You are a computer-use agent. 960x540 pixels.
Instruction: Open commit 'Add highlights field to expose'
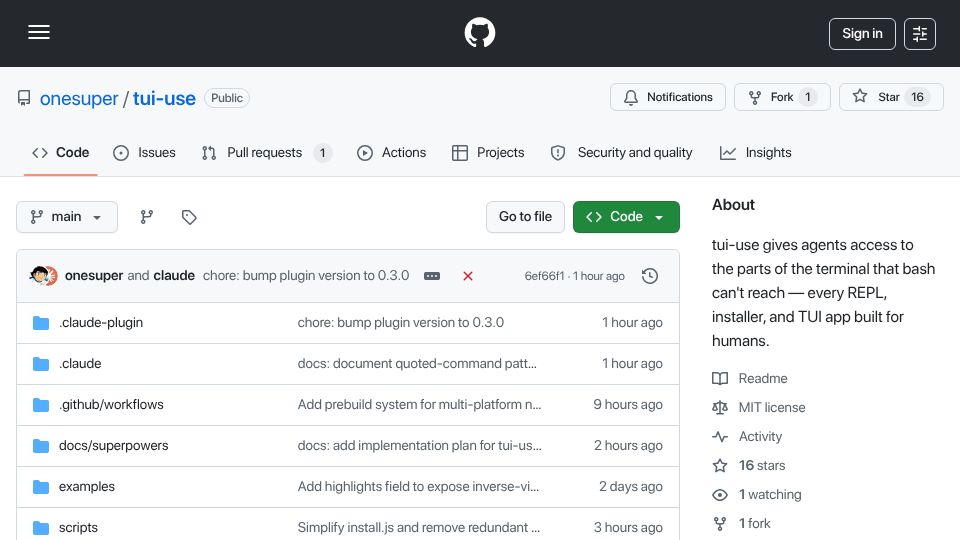[418, 487]
